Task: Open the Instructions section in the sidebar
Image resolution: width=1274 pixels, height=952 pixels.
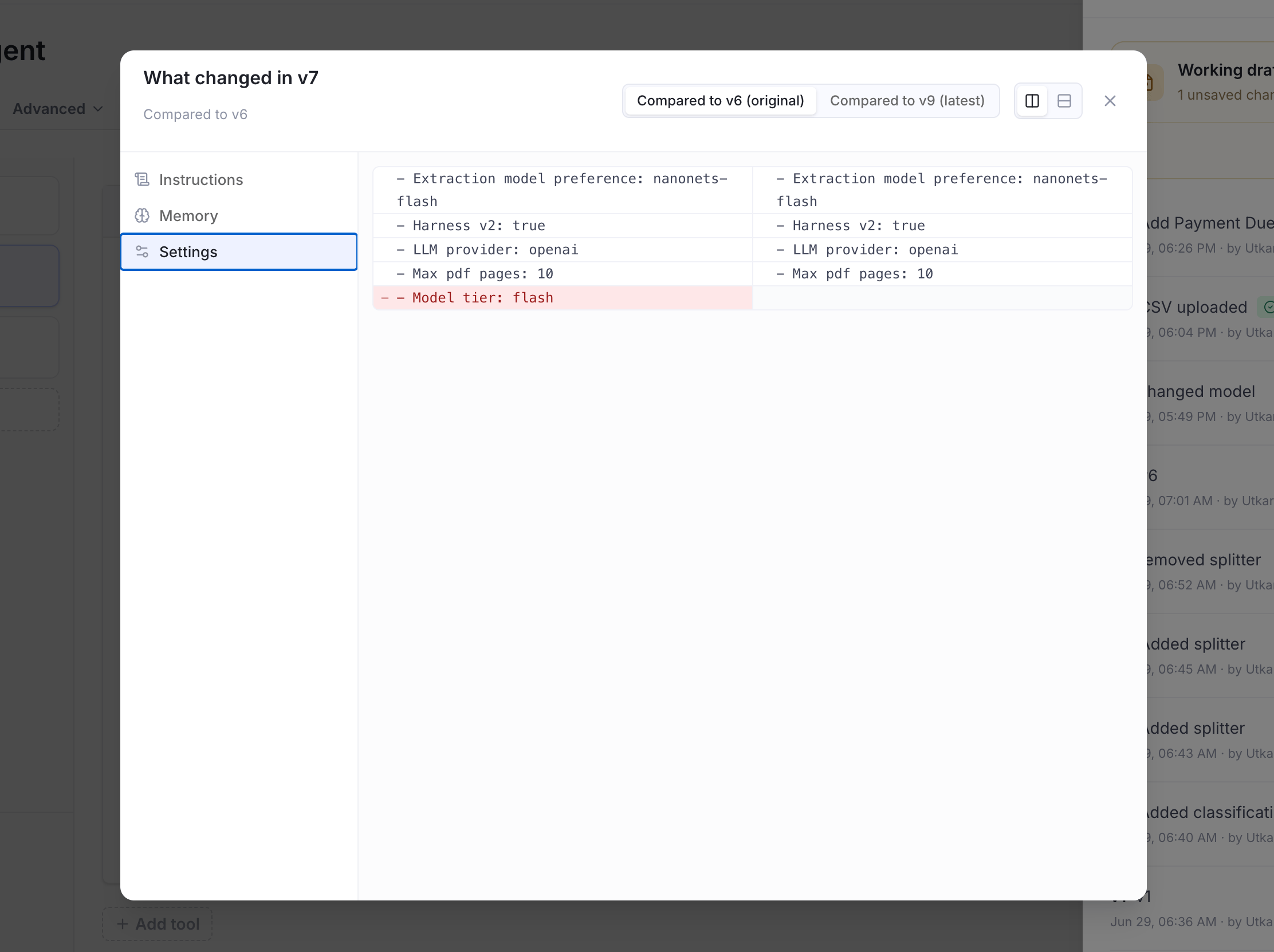Action: tap(238, 180)
